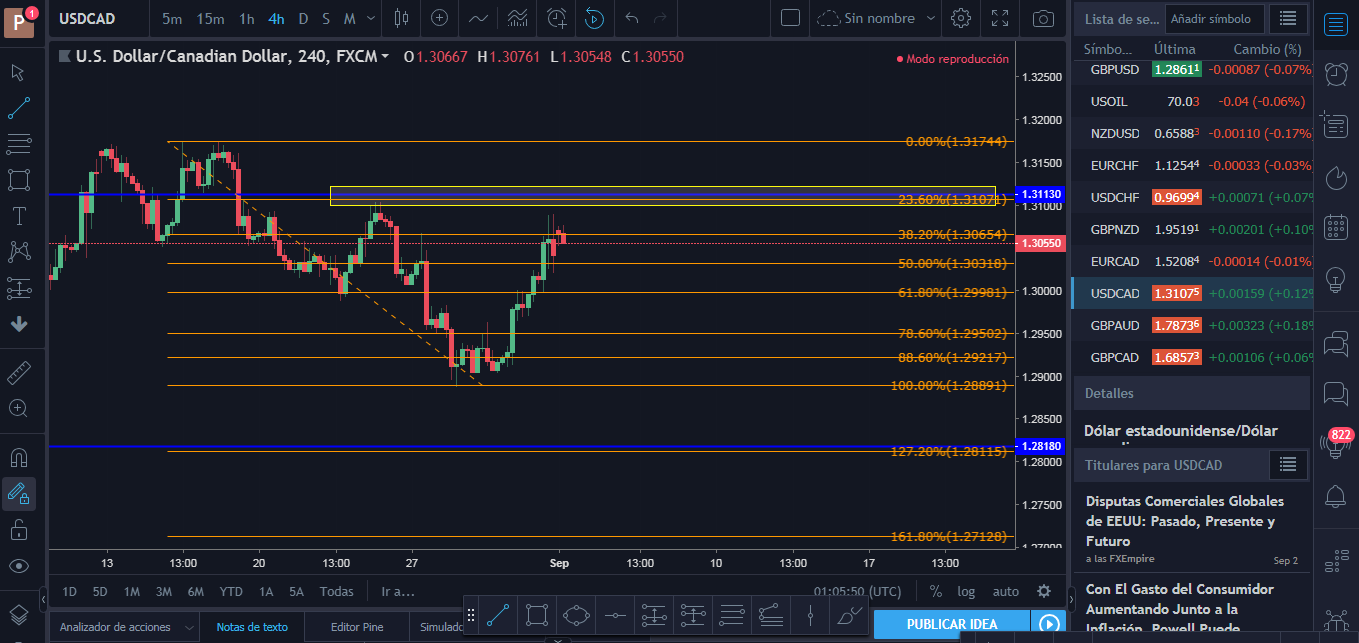Select the D daily timeframe
This screenshot has height=643, width=1359.
coord(303,18)
